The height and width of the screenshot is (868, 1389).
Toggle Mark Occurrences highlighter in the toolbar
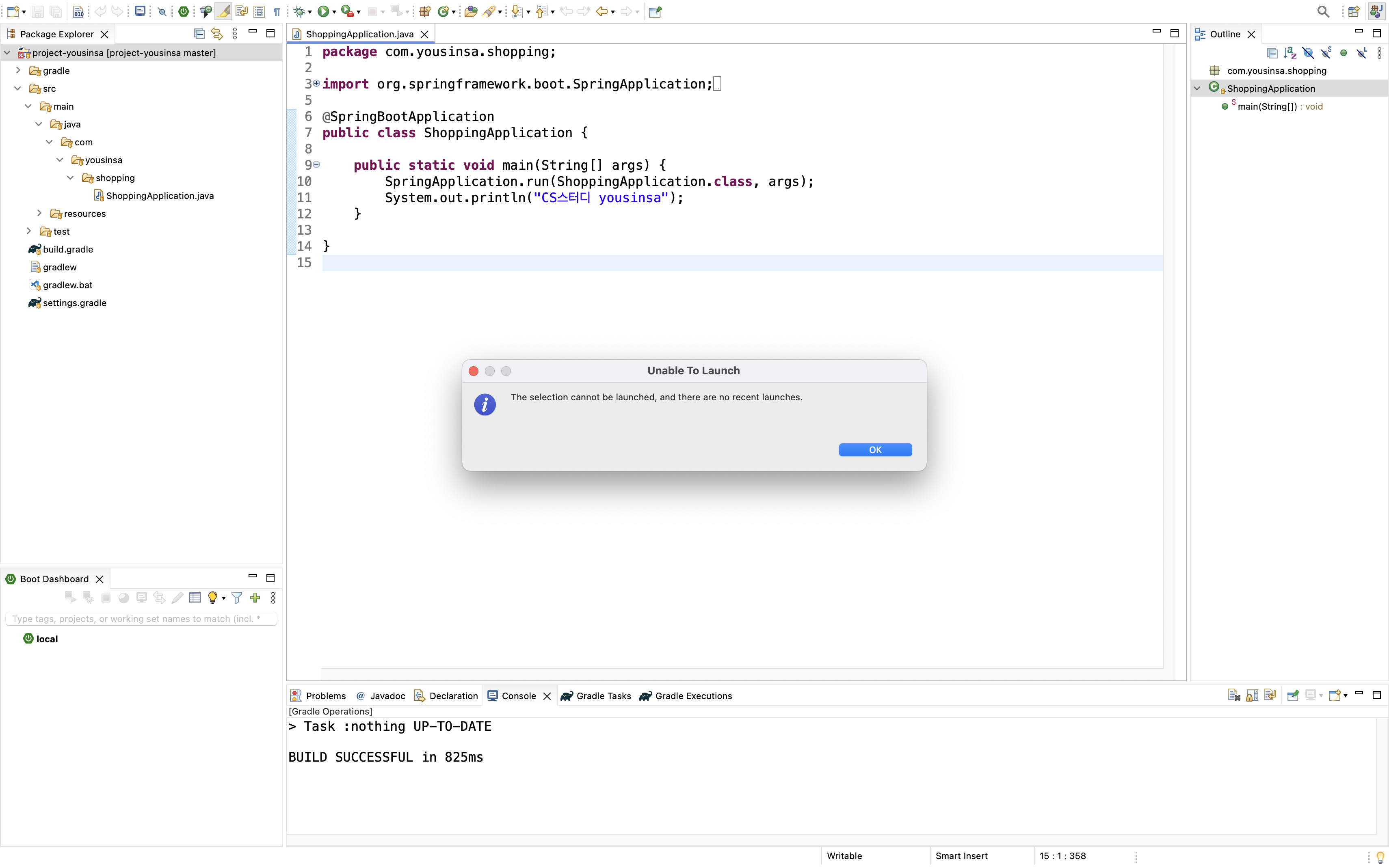[x=223, y=11]
